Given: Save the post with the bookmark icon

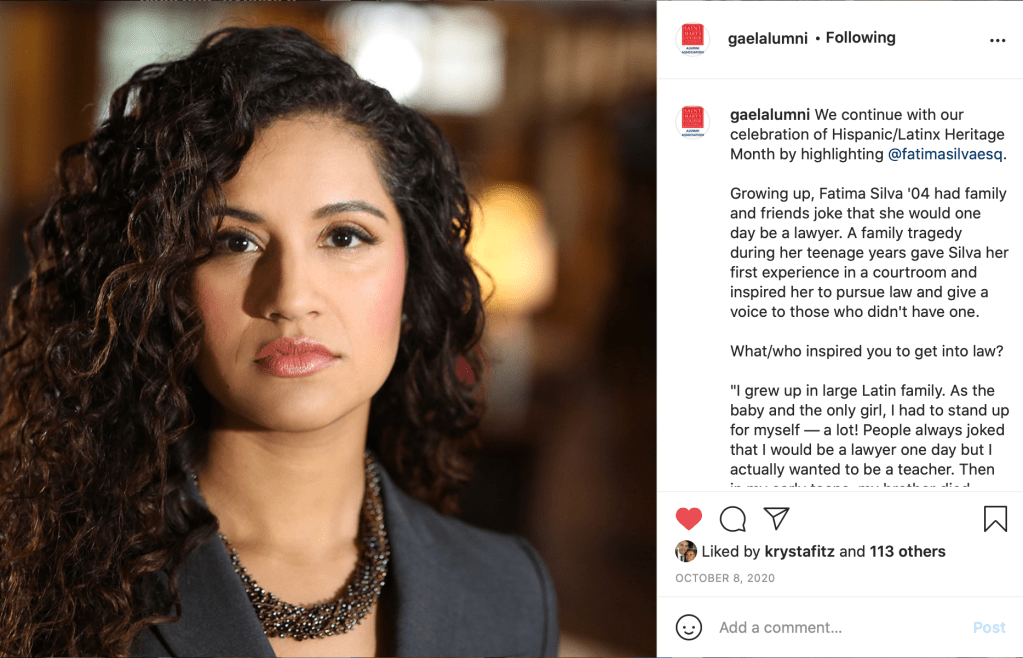Looking at the screenshot, I should [x=995, y=519].
